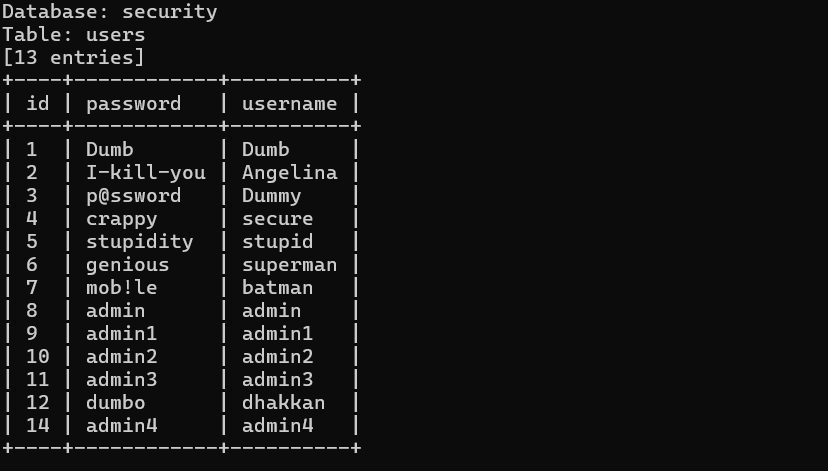The width and height of the screenshot is (828, 471).
Task: Click the '[13 entries]' text
Action: (73, 58)
